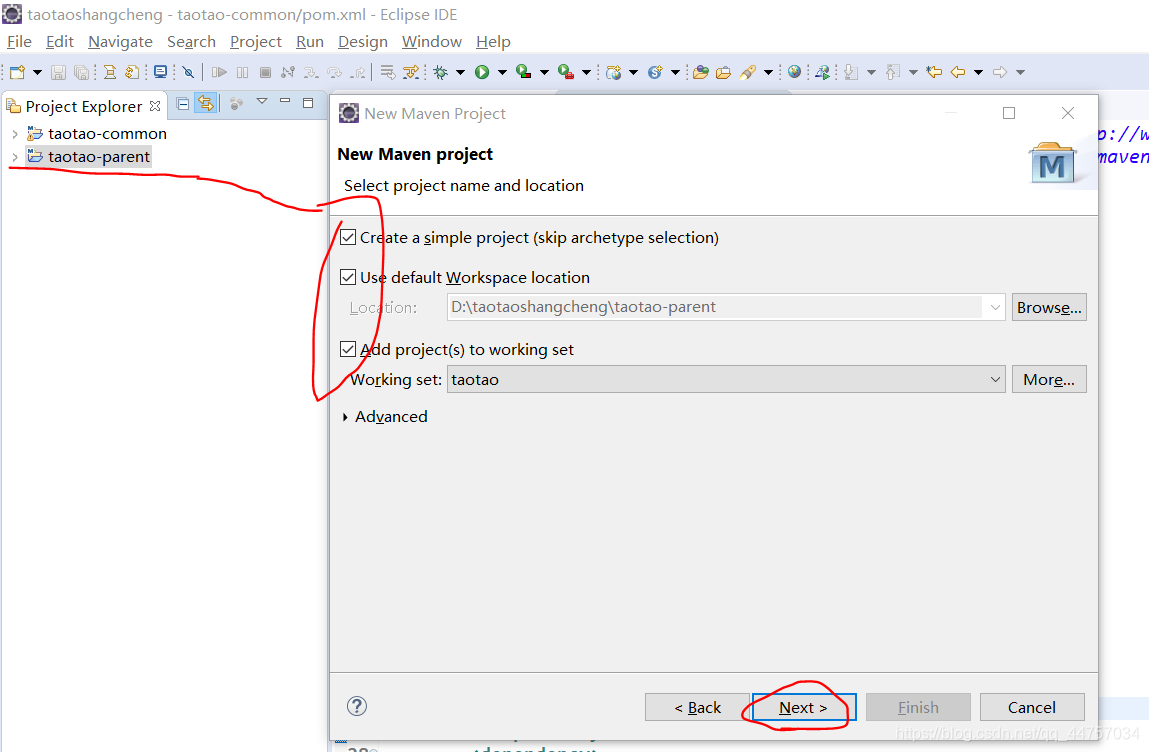Click the Suspend debug icon
Viewport: 1149px width, 752px height.
[243, 72]
